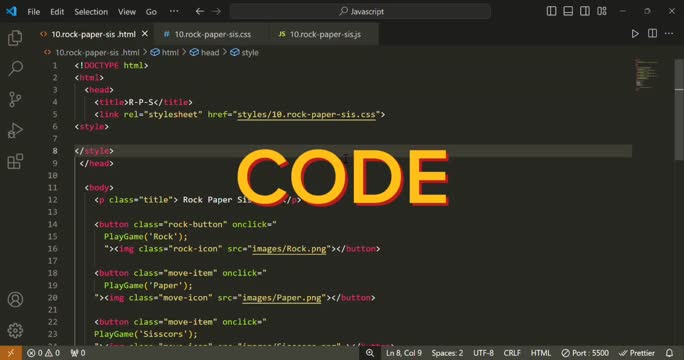Toggle the bottom panel layout icon
The height and width of the screenshot is (360, 684).
(568, 11)
